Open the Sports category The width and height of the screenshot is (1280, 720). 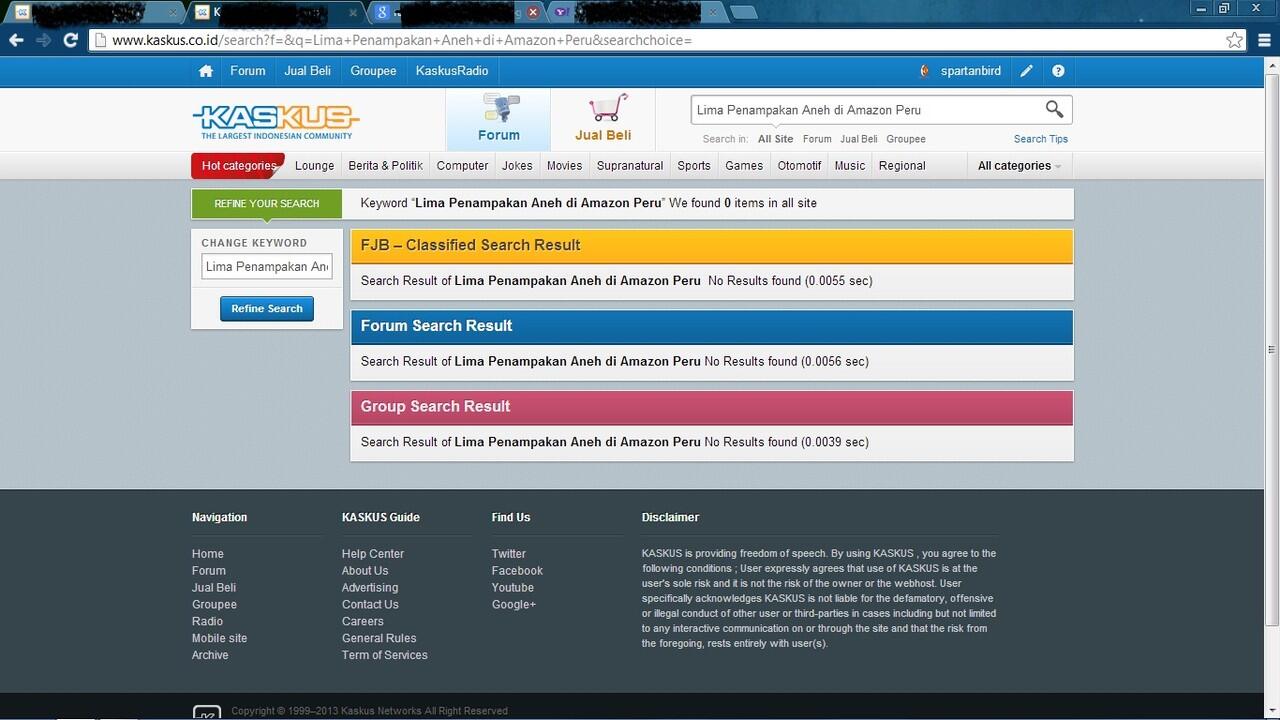pos(694,166)
